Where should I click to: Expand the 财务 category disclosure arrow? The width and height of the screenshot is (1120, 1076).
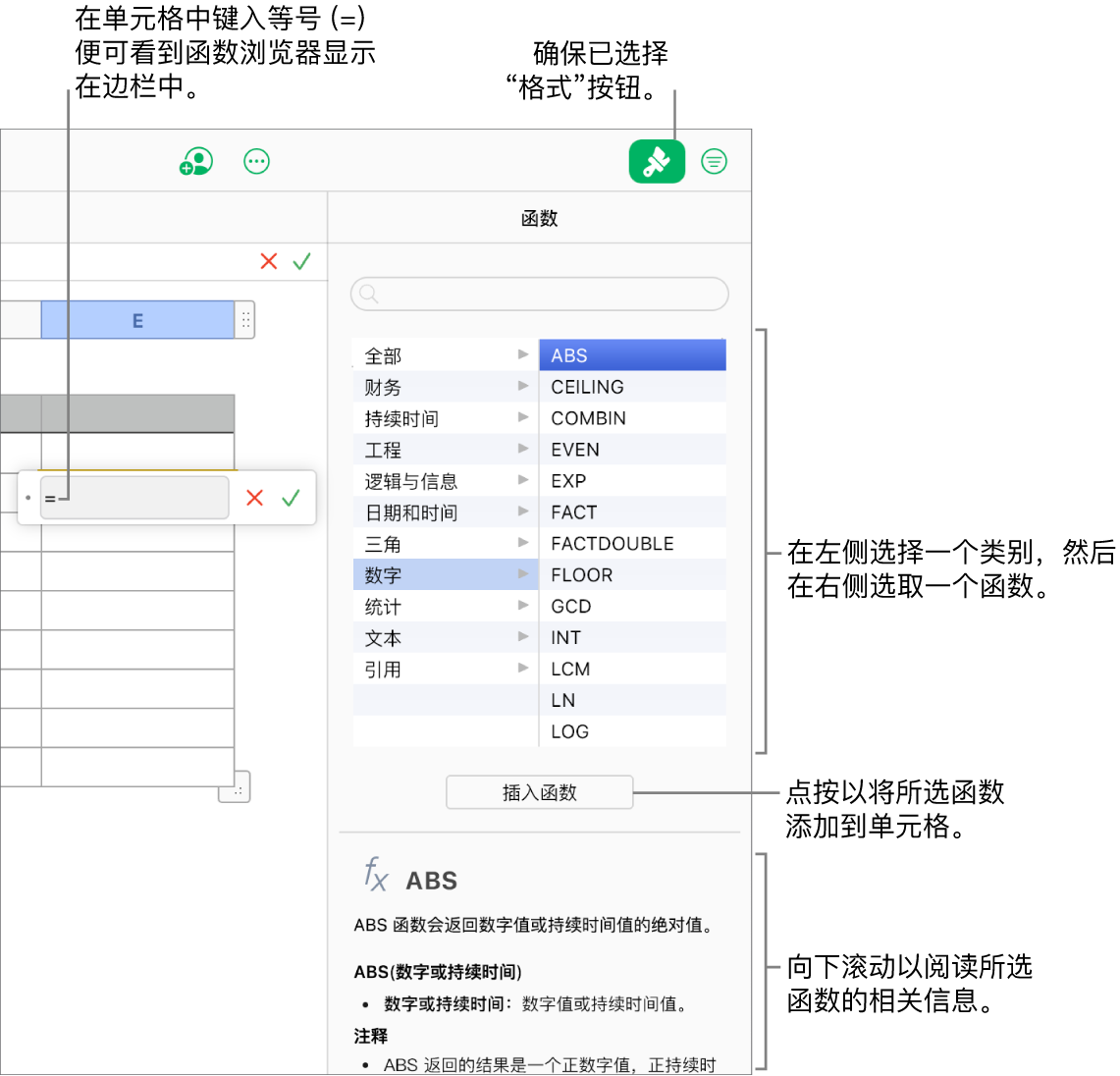(x=523, y=387)
